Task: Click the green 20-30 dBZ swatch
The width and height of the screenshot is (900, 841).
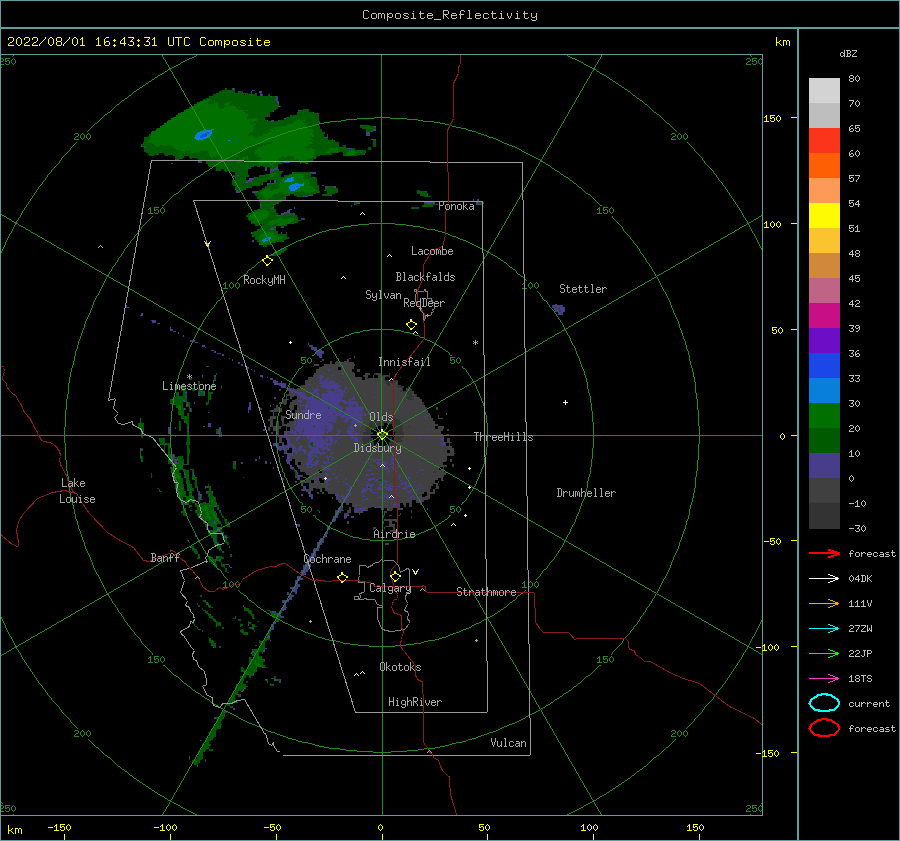Action: pyautogui.click(x=824, y=416)
